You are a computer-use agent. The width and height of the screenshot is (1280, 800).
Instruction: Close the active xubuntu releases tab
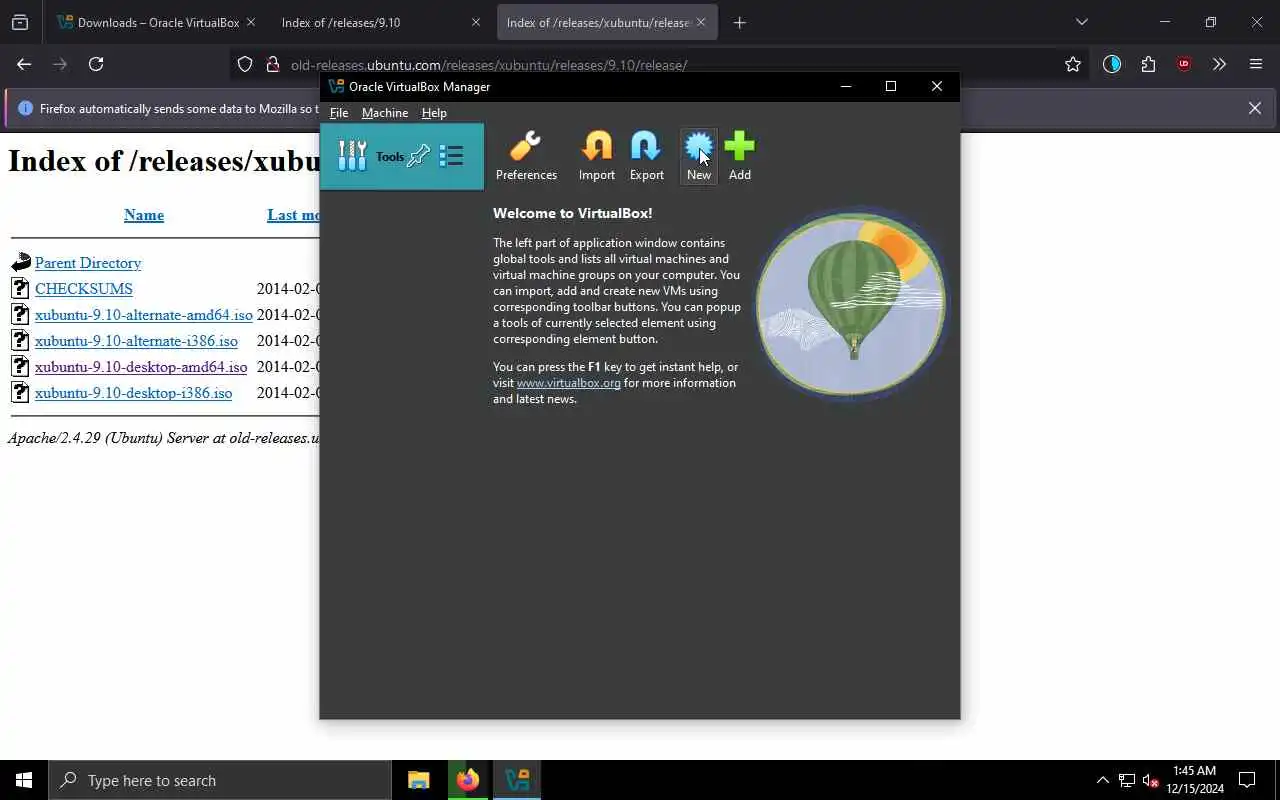click(x=701, y=22)
